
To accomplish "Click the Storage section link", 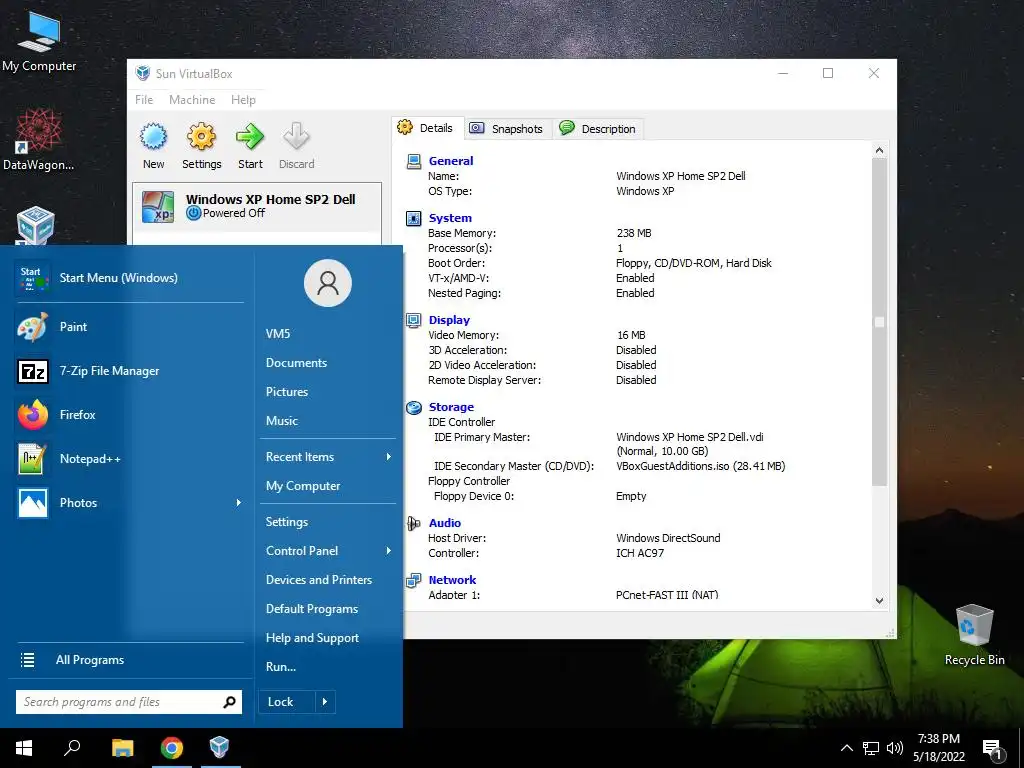I will (x=451, y=408).
